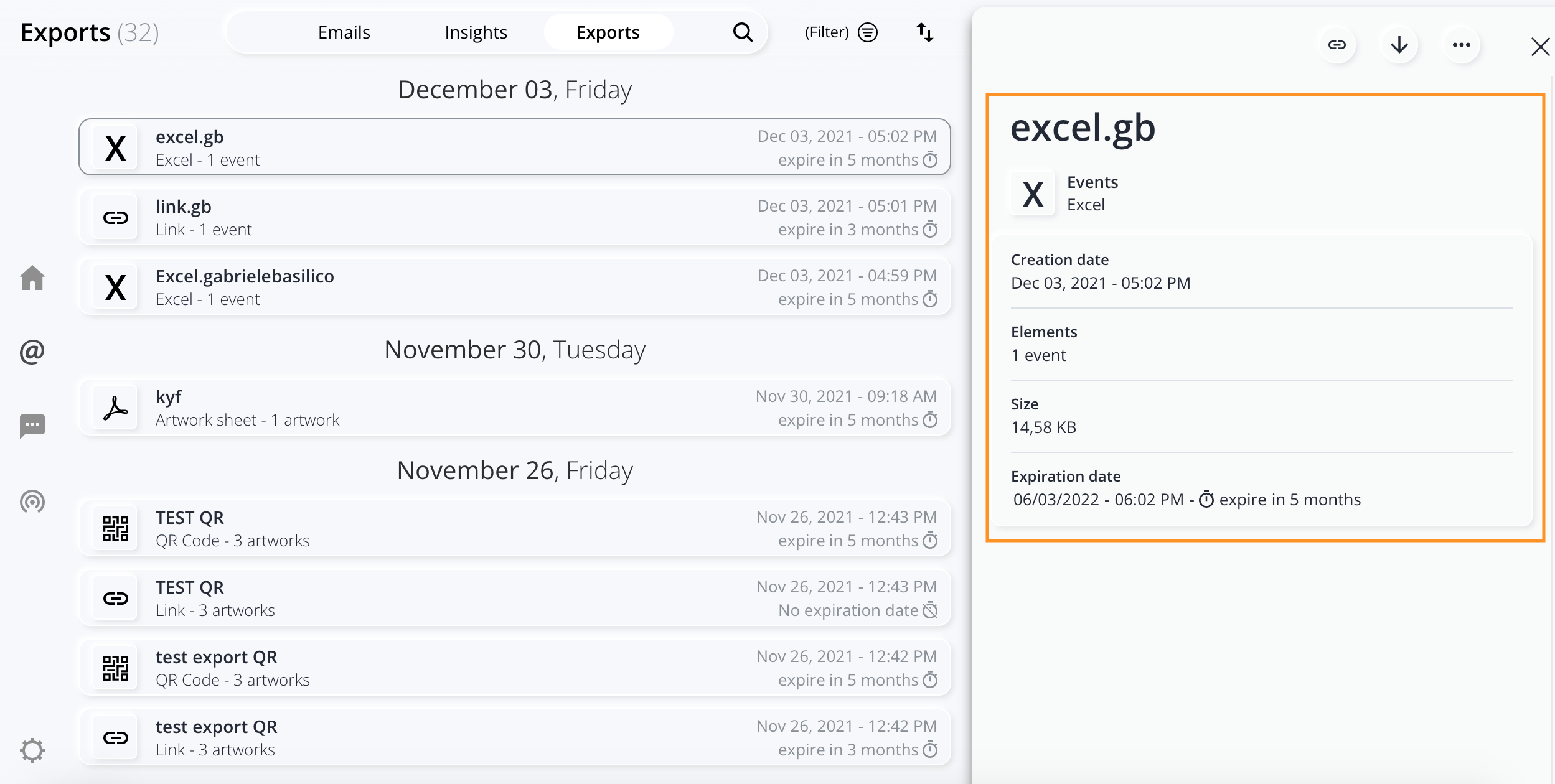1555x784 pixels.
Task: Click the creation date 'Dec 03, 2021 - 05:02 PM' in details
Action: pos(1101,283)
